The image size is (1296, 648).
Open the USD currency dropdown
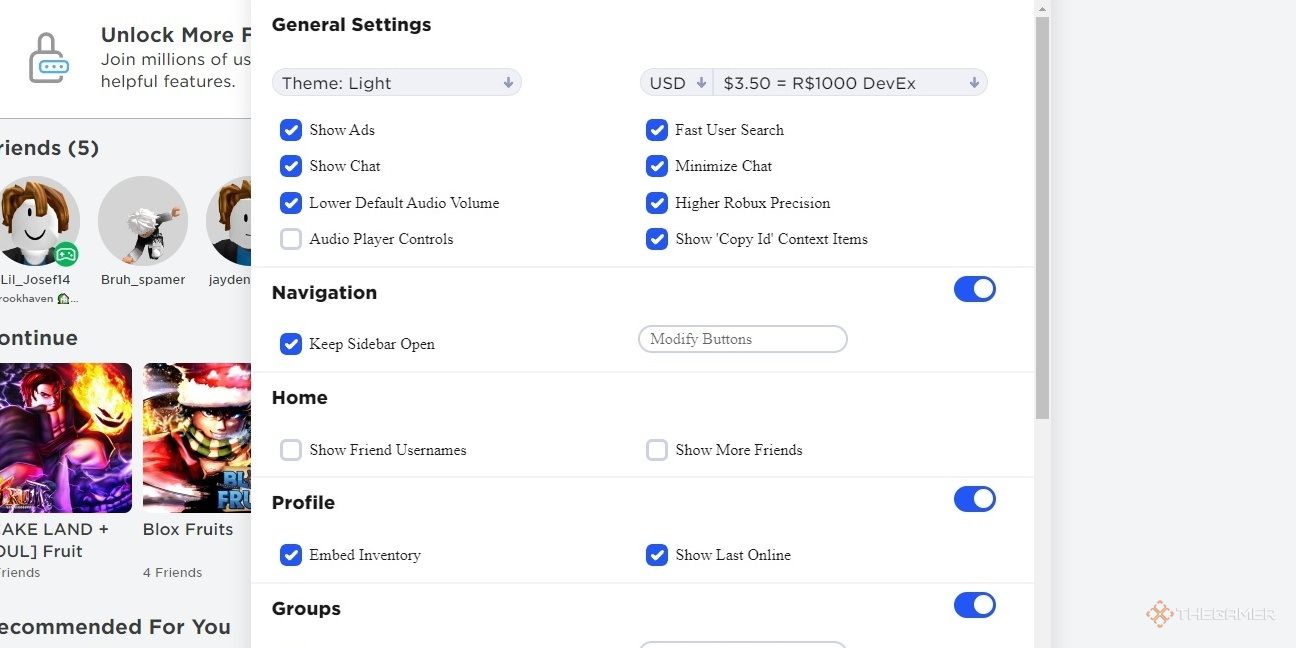coord(676,83)
